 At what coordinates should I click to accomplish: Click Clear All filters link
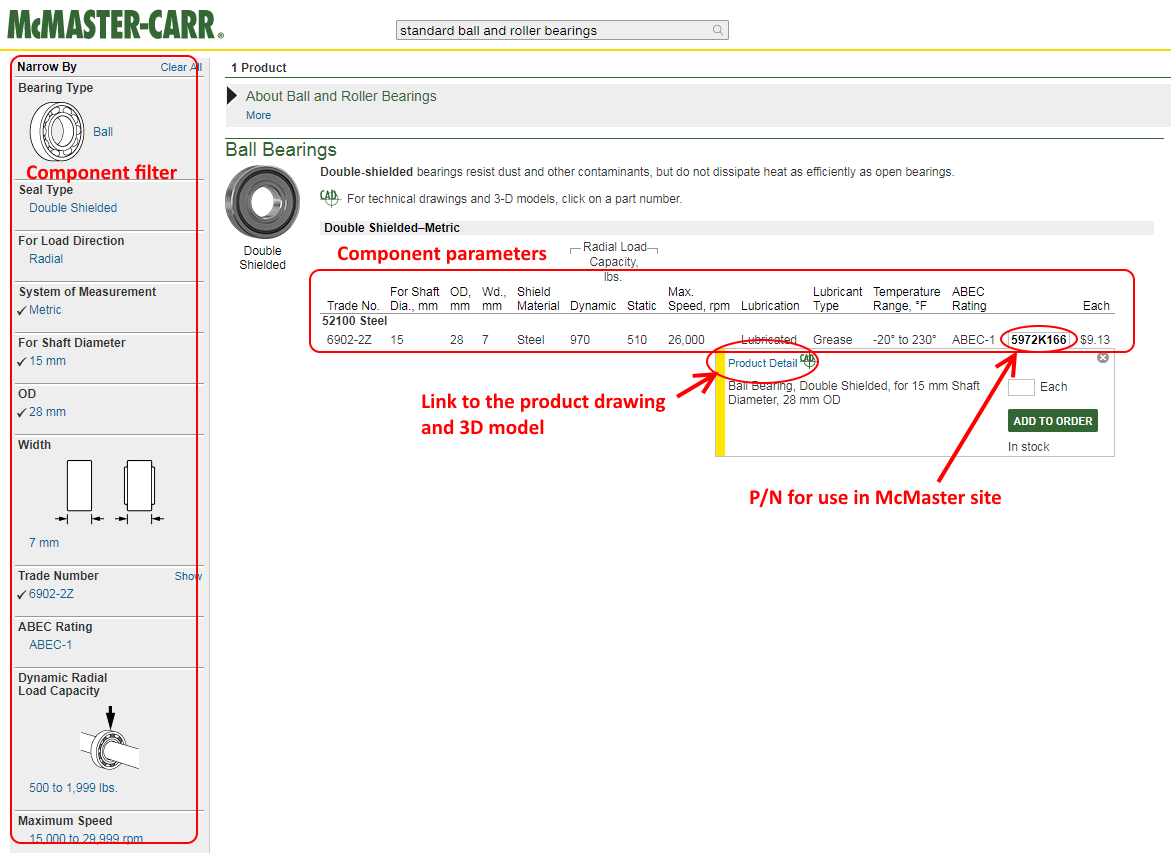click(181, 67)
